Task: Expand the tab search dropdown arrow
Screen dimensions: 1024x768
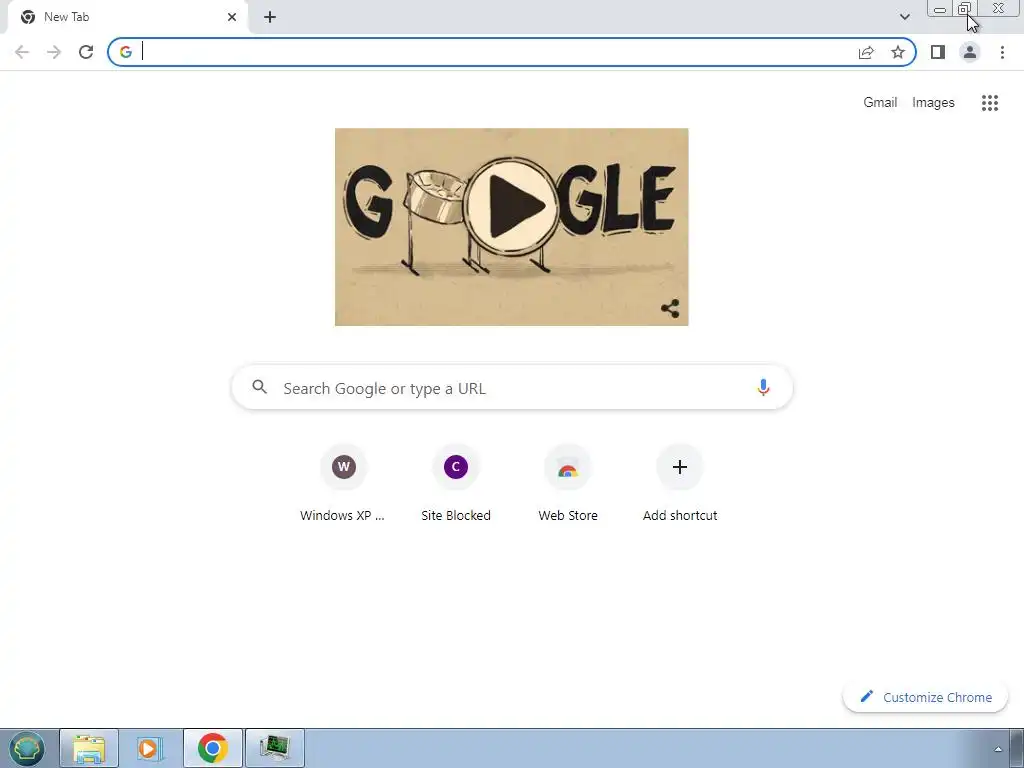Action: 904,17
